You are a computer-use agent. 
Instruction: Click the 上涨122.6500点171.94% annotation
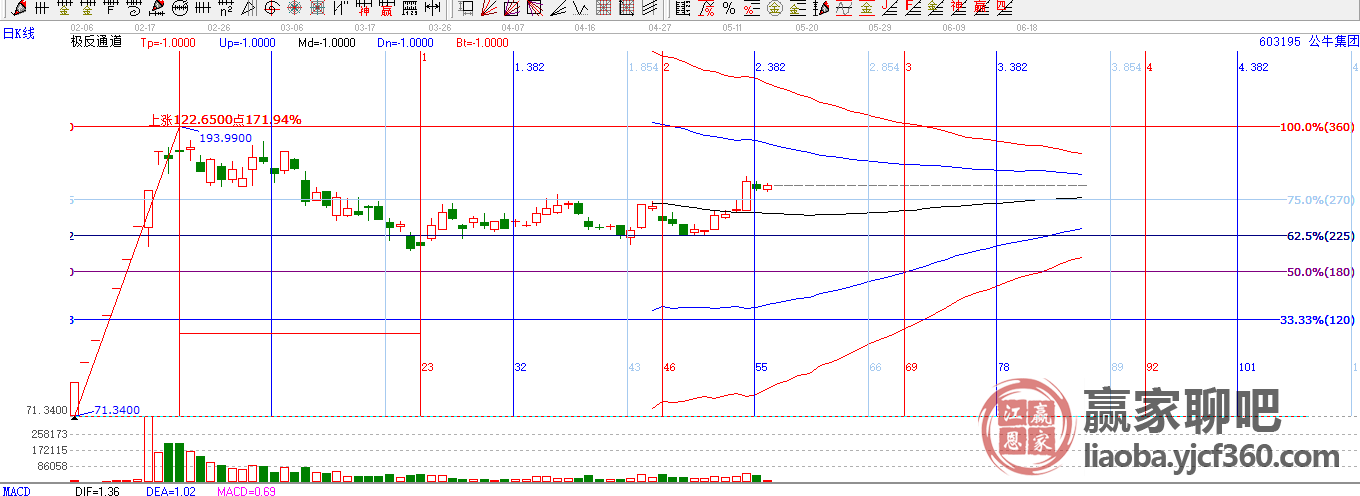click(225, 119)
